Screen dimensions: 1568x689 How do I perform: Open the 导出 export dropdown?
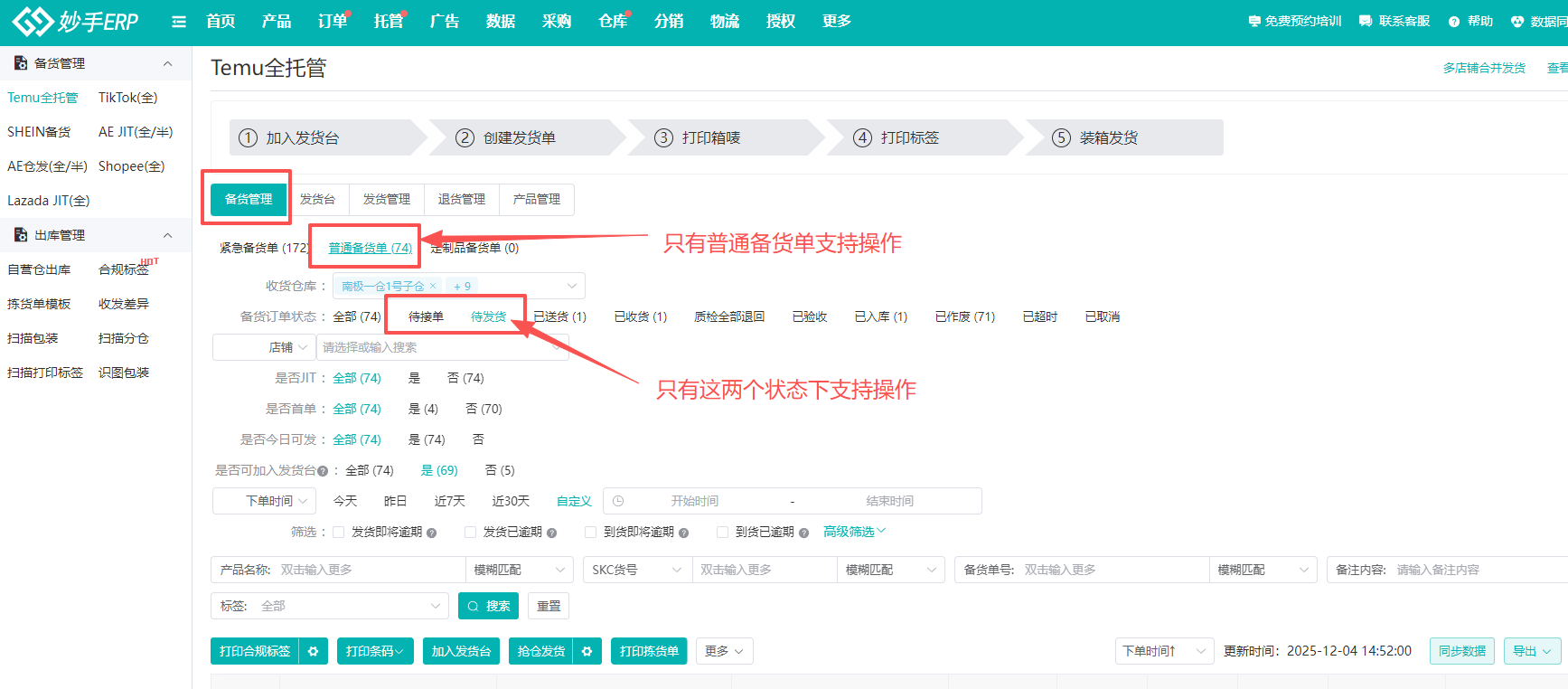click(x=1532, y=651)
